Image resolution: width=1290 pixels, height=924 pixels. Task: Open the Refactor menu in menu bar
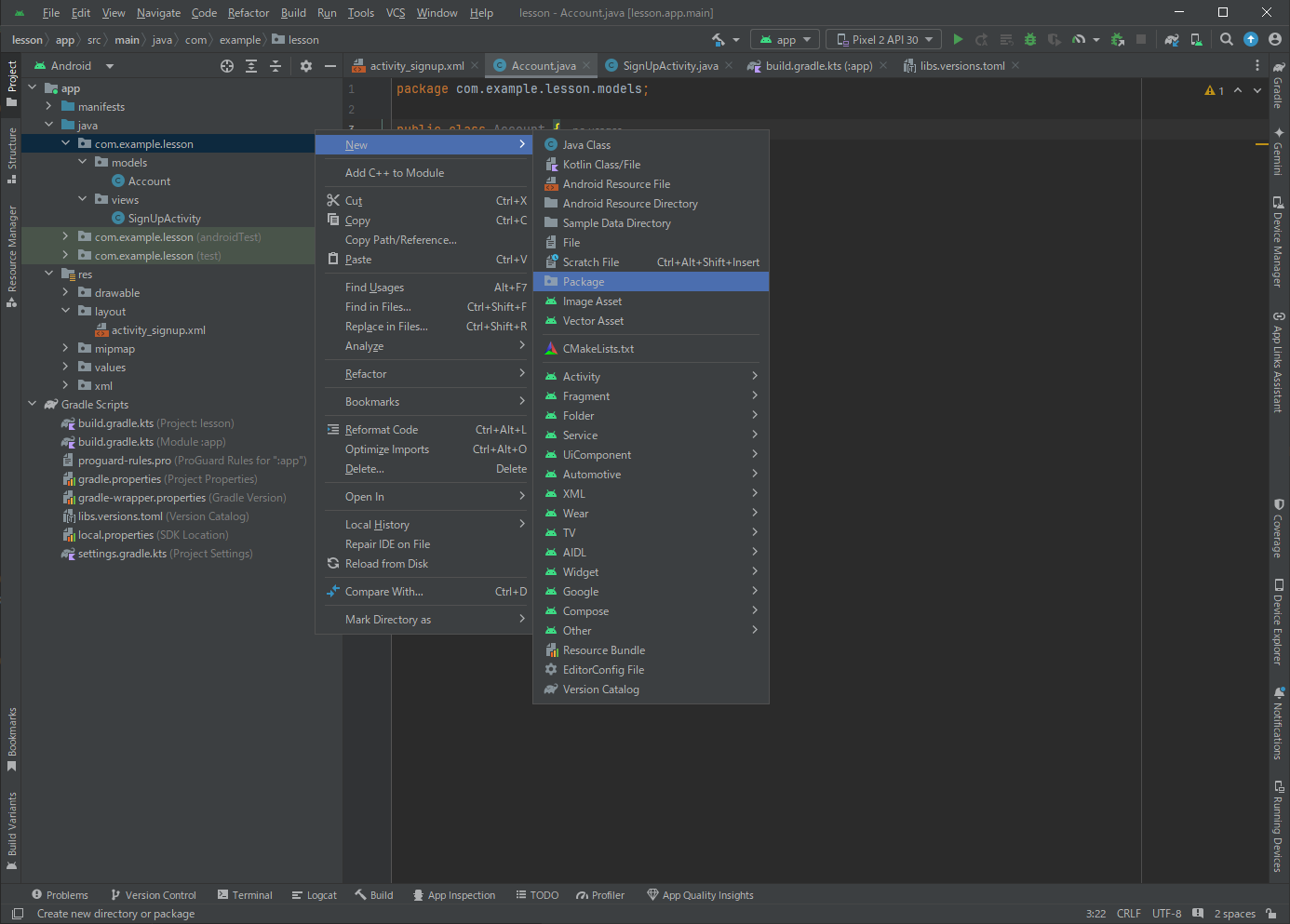coord(249,13)
